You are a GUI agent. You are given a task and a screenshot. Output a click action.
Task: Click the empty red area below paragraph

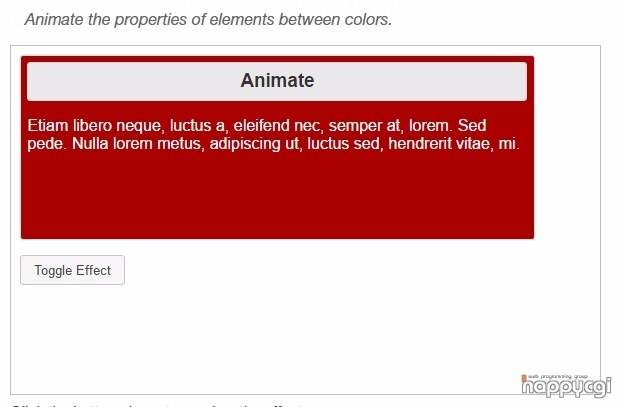coord(277,194)
